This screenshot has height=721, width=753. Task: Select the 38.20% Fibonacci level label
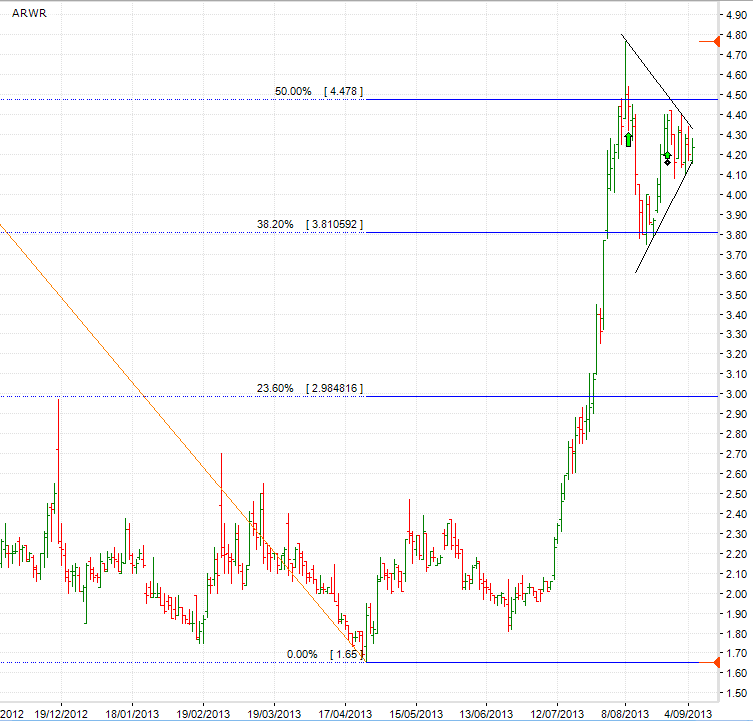pyautogui.click(x=275, y=224)
